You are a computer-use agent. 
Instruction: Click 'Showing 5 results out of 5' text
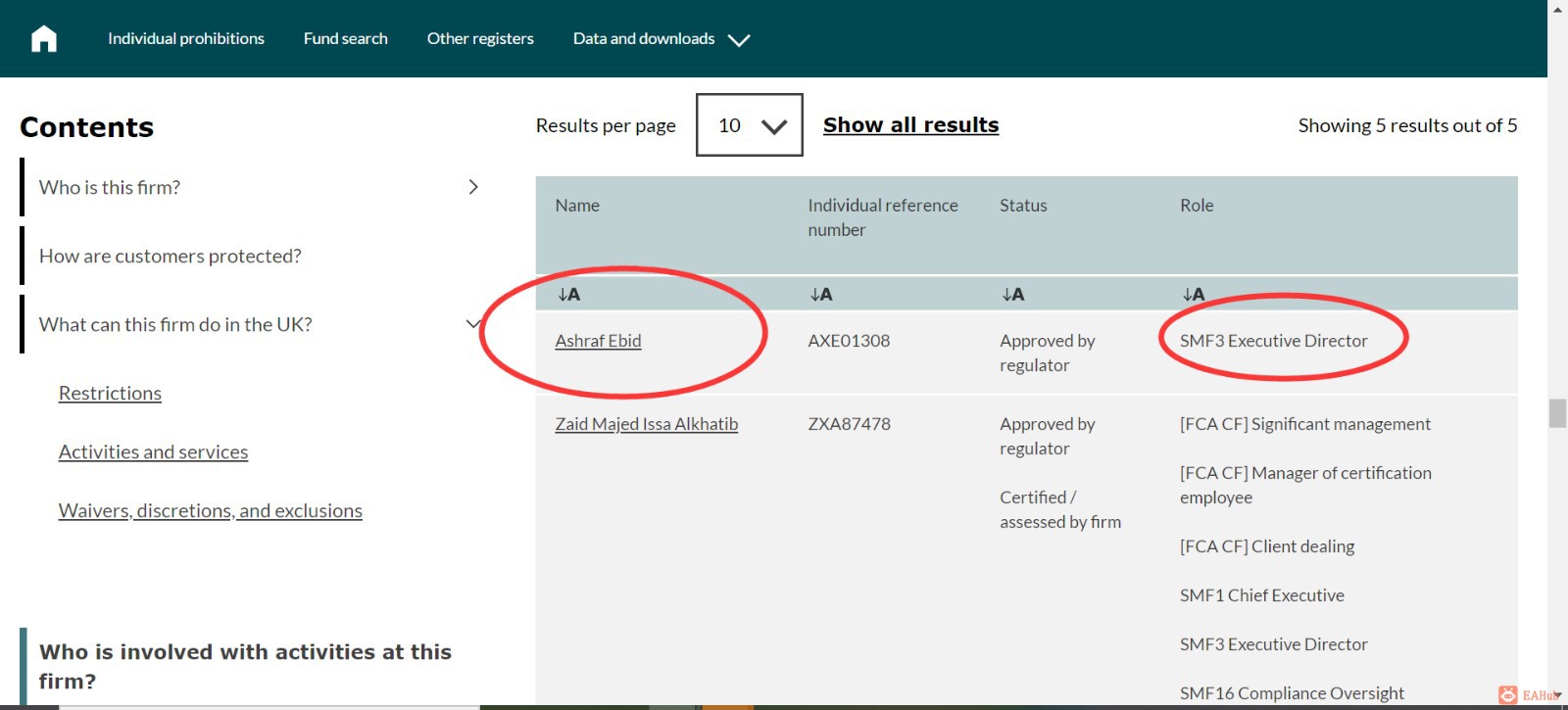point(1407,125)
